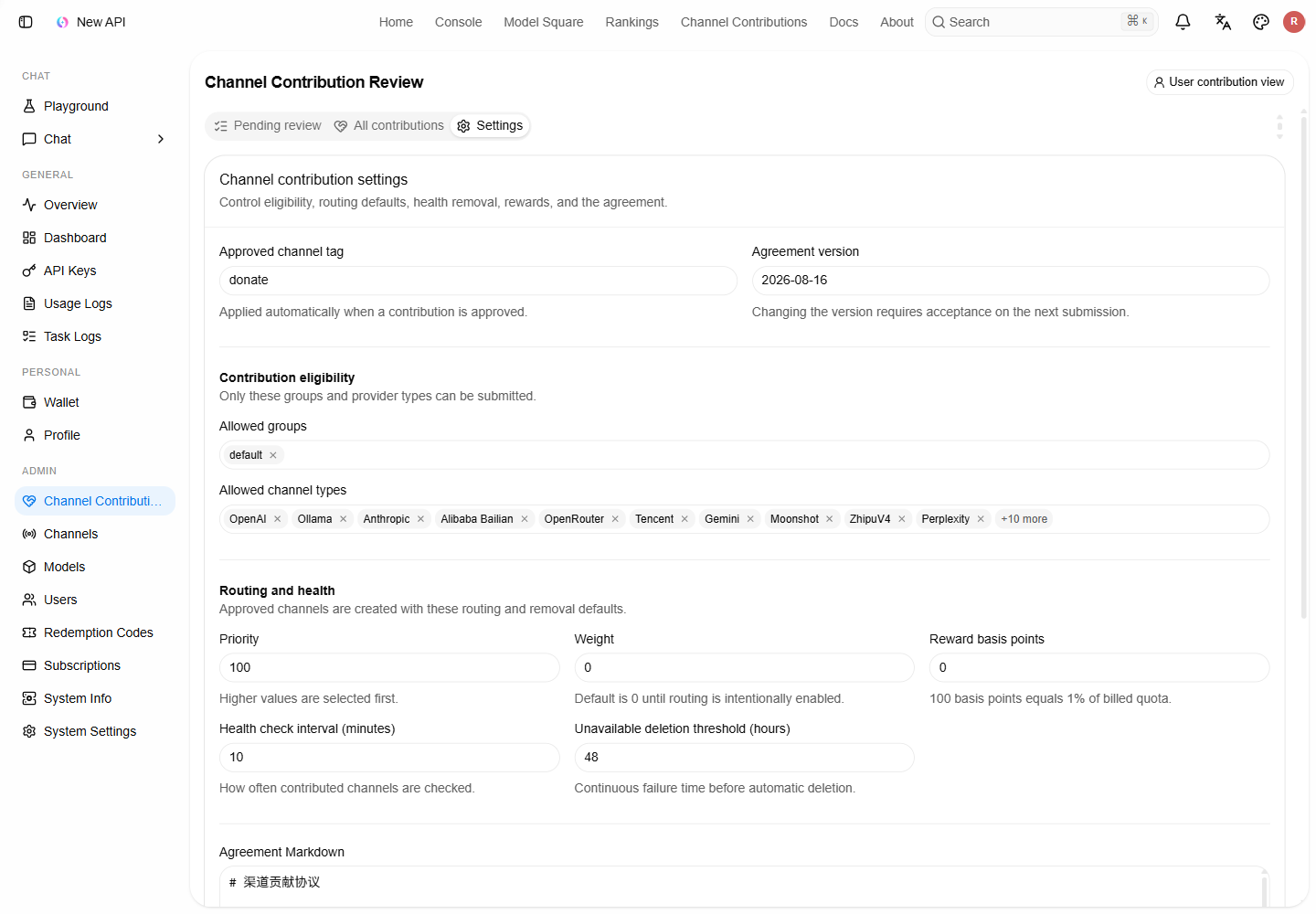Click the Agreement Markdown scrollbar
Image resolution: width=1316 pixels, height=914 pixels.
pos(1265,888)
